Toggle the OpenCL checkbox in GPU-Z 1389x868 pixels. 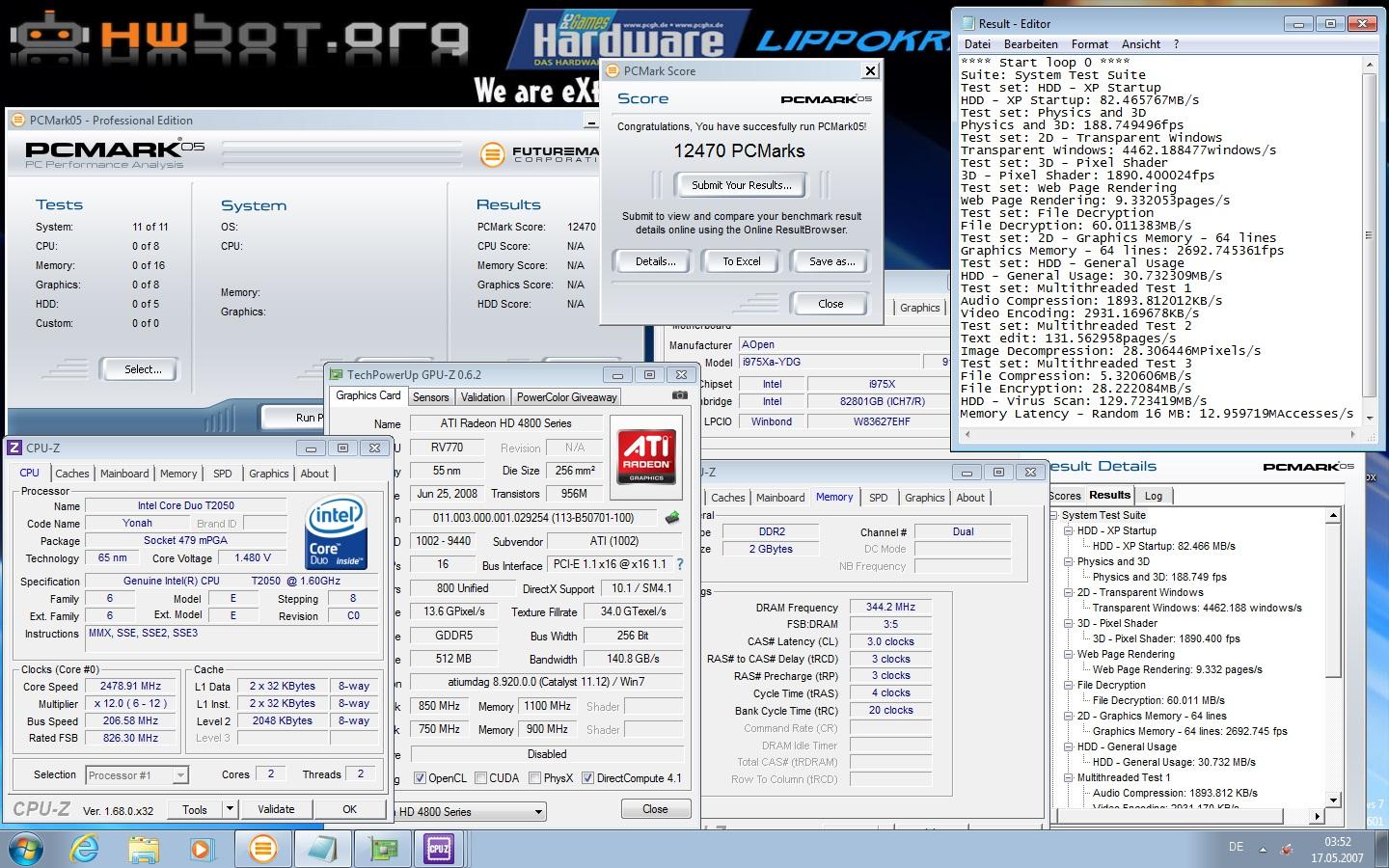tap(420, 778)
